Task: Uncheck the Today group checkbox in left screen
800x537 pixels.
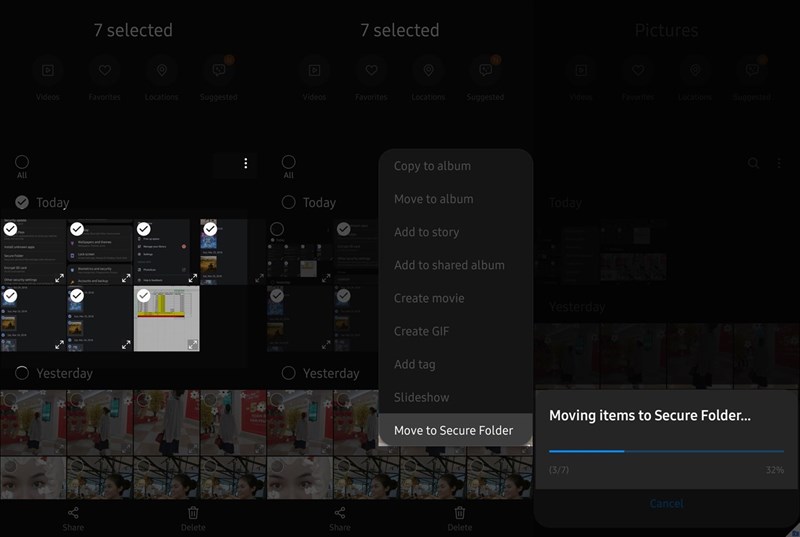Action: coord(22,202)
